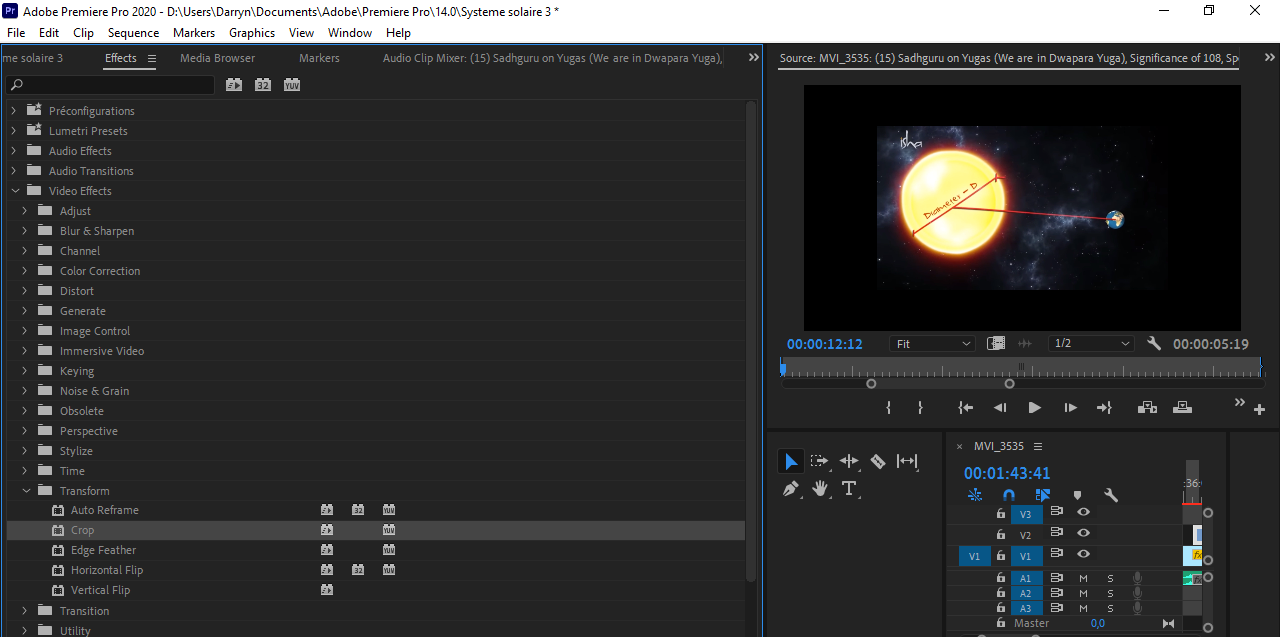Toggle Snap with the magnet icon

click(x=1009, y=494)
